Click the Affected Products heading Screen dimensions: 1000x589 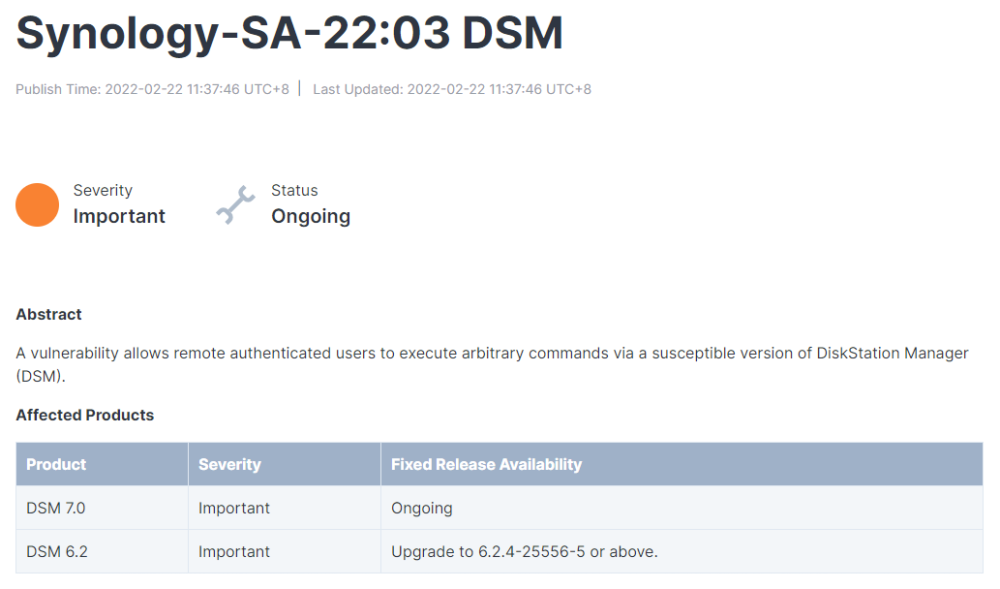click(x=85, y=415)
